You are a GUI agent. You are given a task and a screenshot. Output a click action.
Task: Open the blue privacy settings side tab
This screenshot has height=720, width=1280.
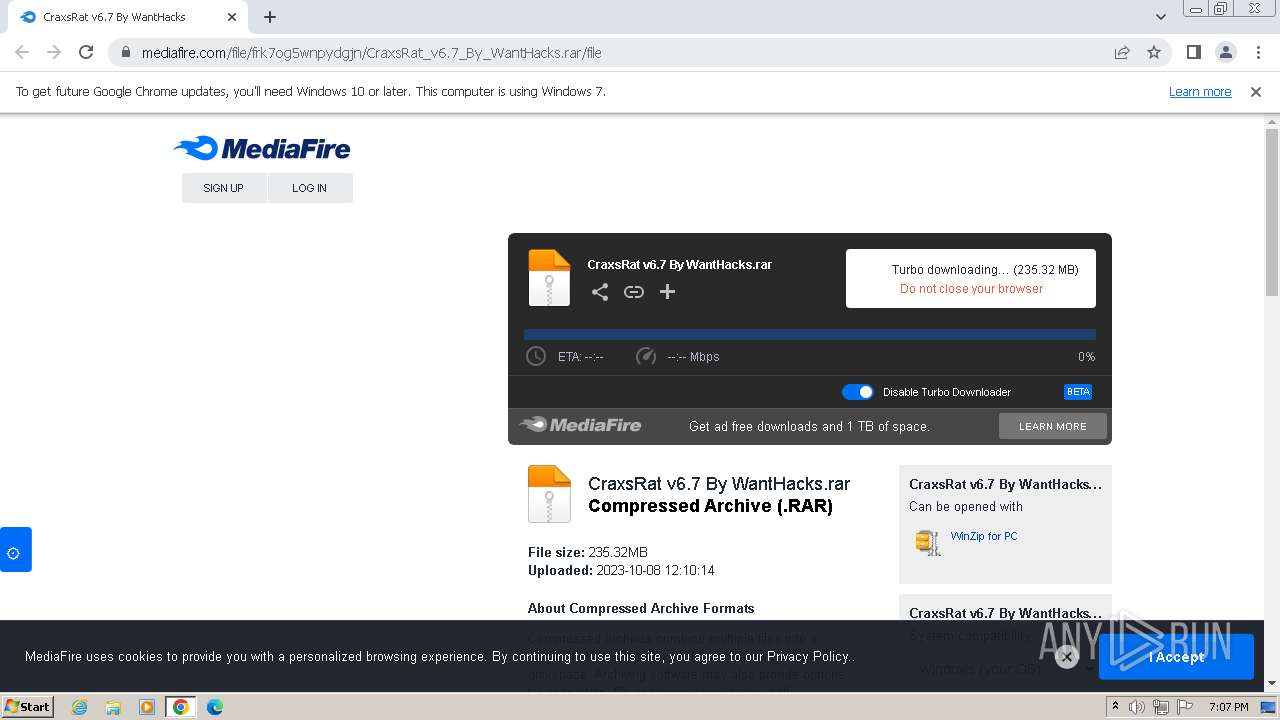15,550
